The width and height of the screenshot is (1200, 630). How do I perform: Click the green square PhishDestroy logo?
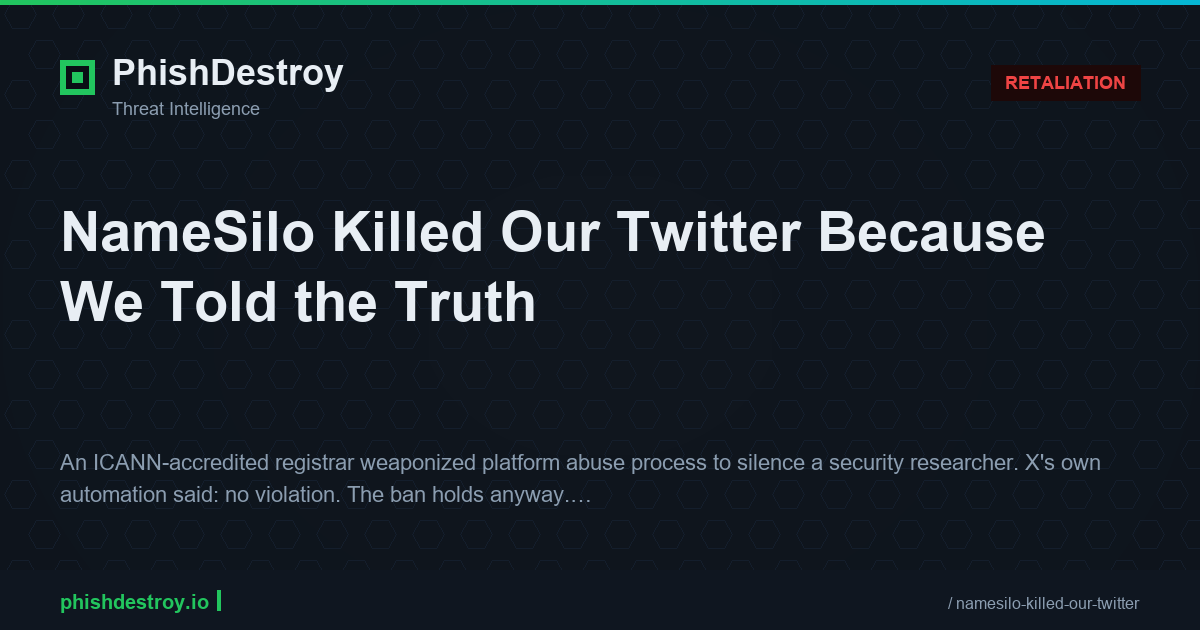click(77, 77)
